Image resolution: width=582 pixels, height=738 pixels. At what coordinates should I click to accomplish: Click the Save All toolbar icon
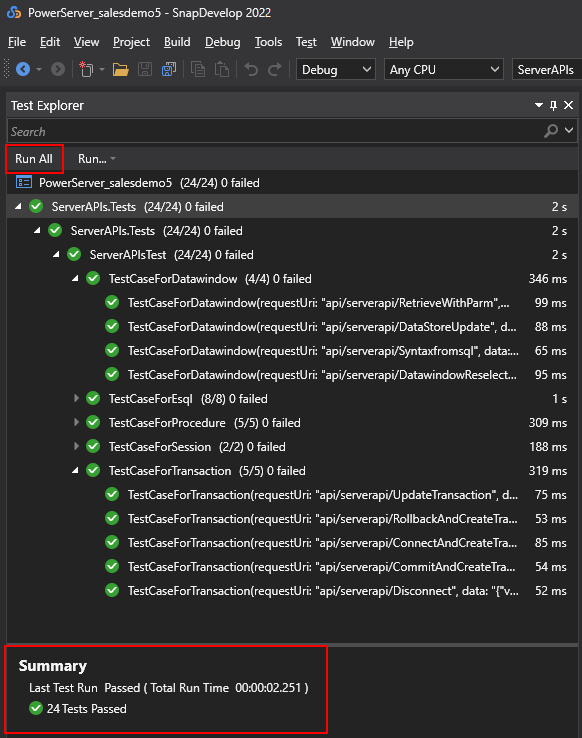(x=168, y=70)
